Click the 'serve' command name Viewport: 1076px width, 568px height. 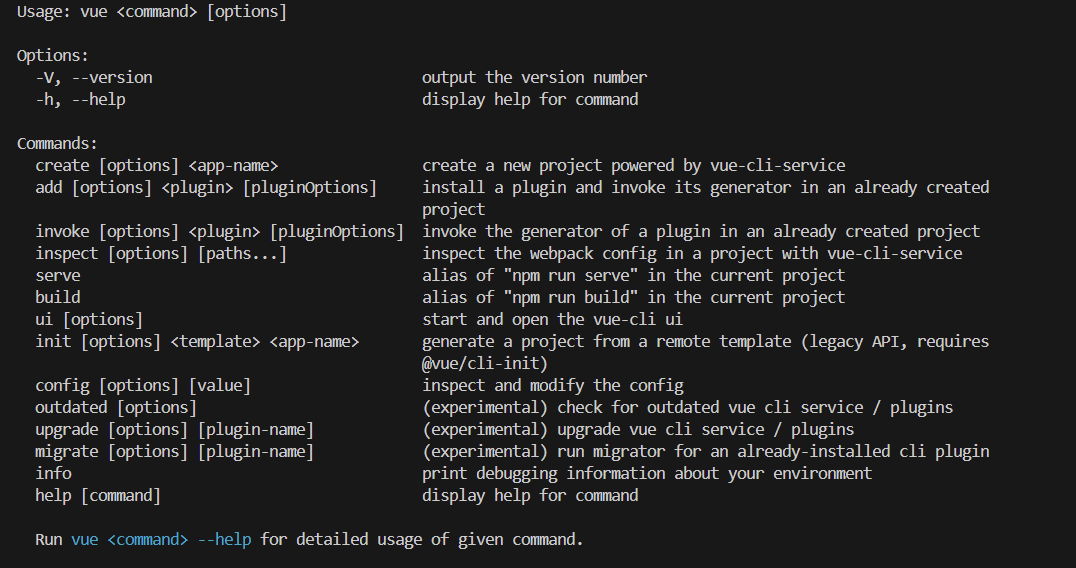coord(58,275)
